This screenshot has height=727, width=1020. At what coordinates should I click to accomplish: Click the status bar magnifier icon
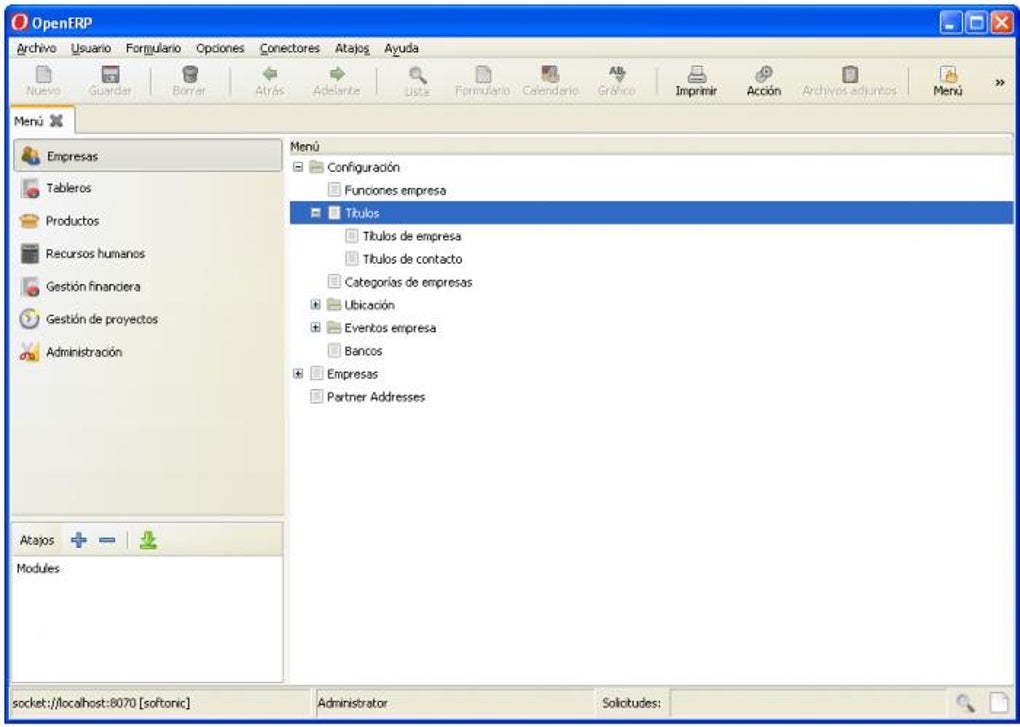pyautogui.click(x=965, y=703)
